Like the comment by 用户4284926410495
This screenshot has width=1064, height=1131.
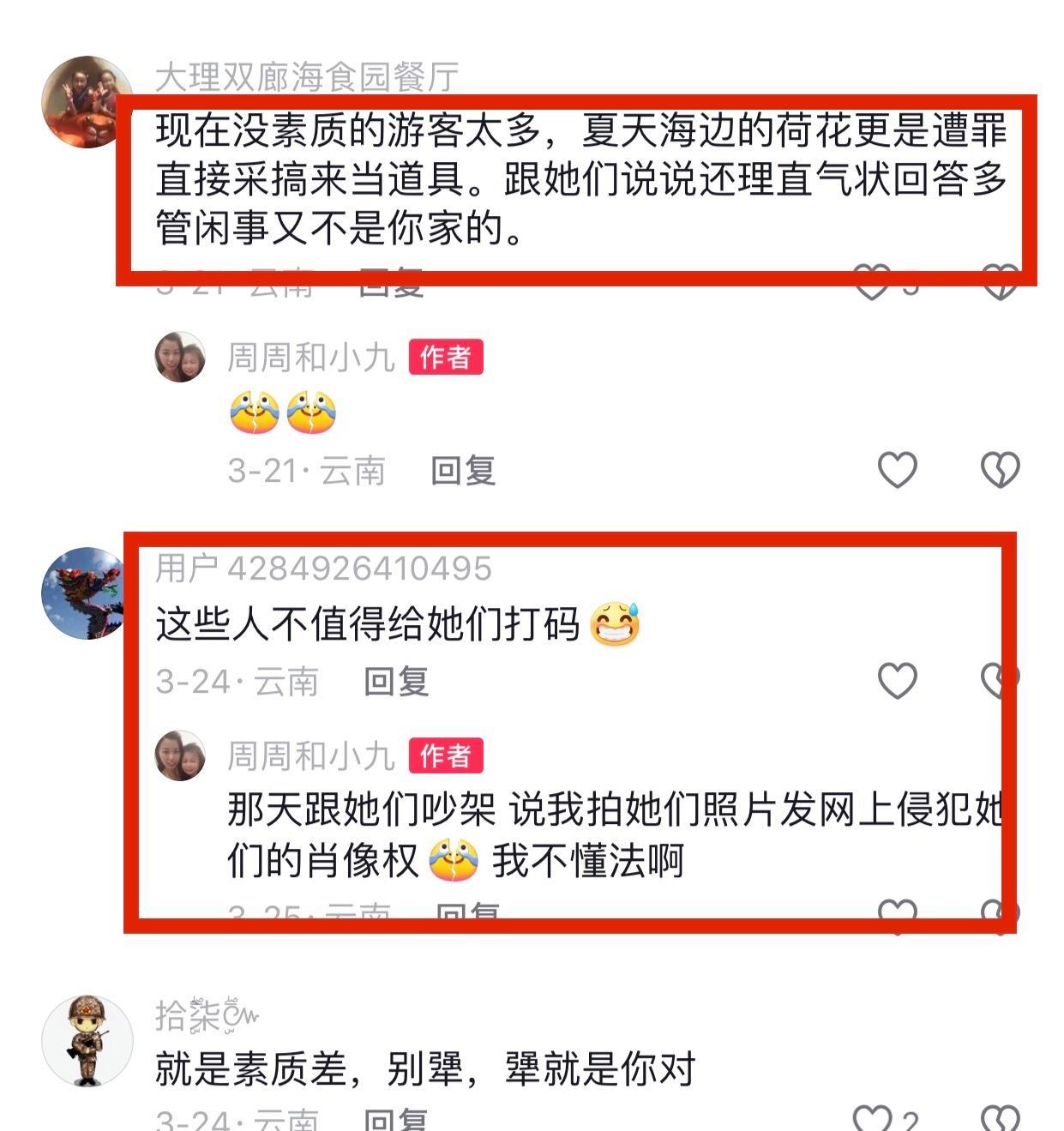tap(898, 681)
